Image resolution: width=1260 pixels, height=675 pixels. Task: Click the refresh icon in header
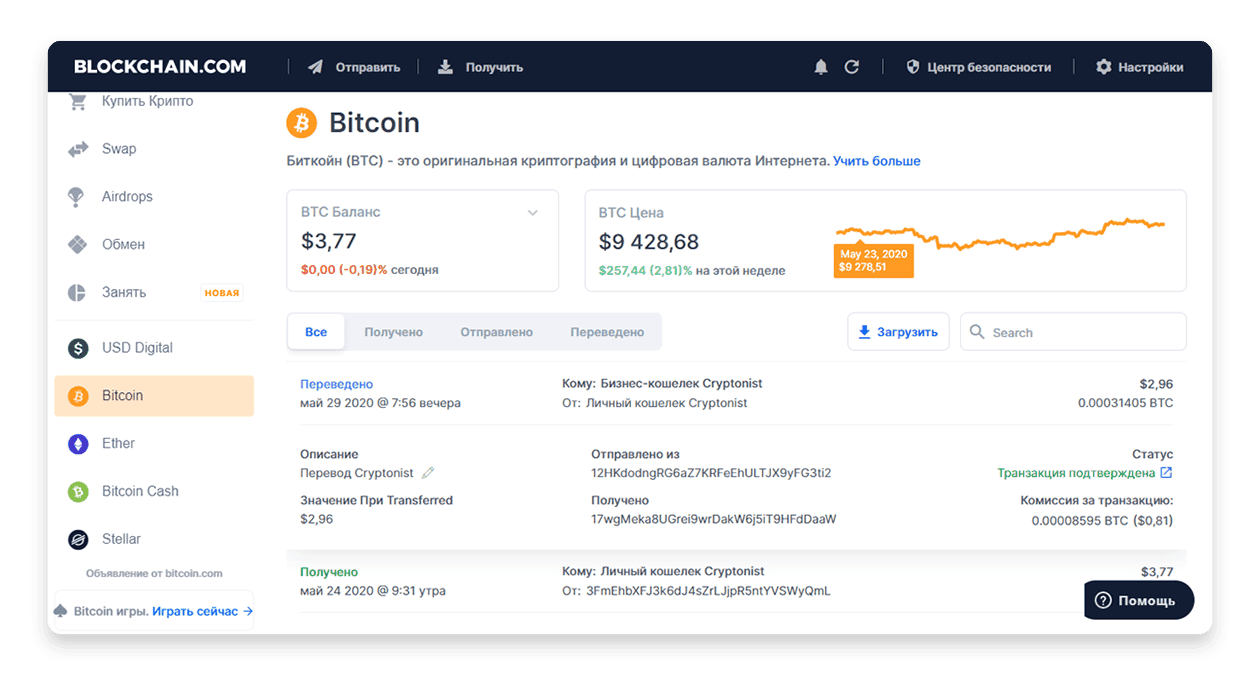852,67
